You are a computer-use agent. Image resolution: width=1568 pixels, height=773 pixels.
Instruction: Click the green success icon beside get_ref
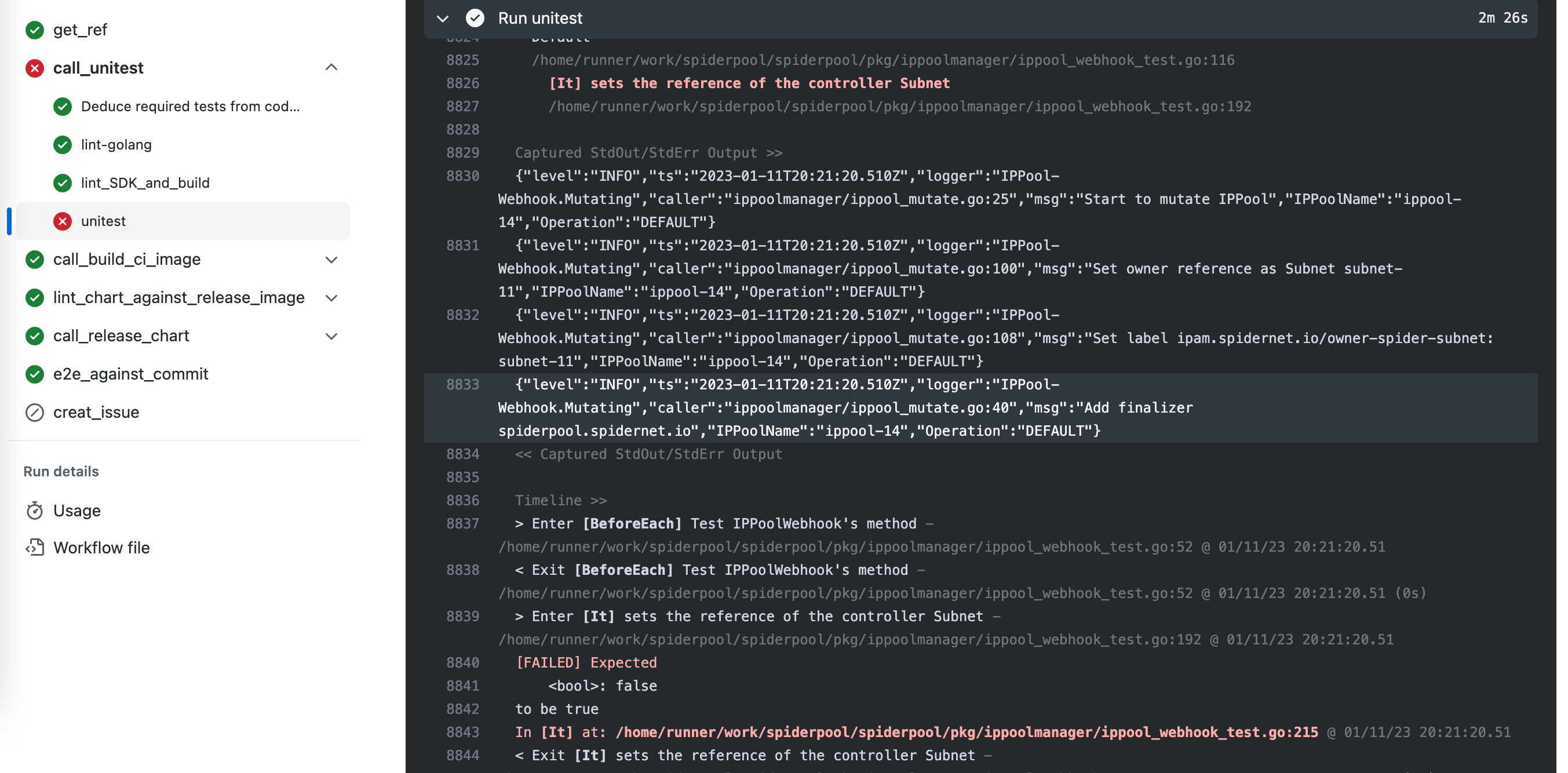point(35,30)
